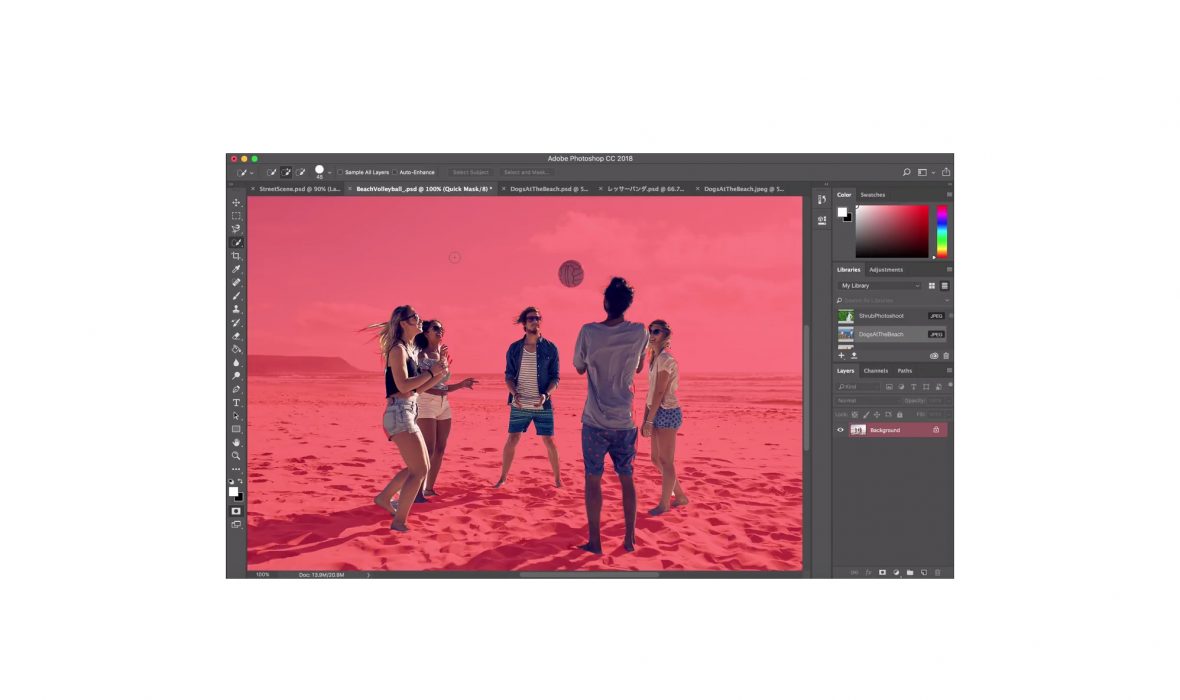Enable Sample All Layers checkbox

pyautogui.click(x=340, y=172)
